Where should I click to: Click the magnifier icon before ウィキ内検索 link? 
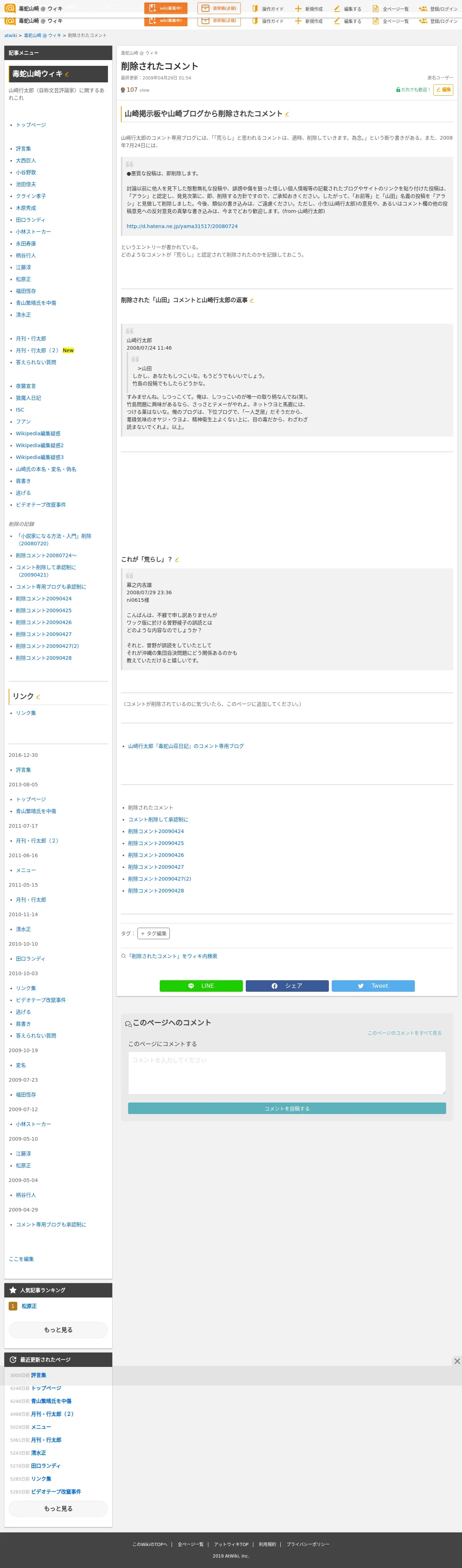pyautogui.click(x=123, y=956)
